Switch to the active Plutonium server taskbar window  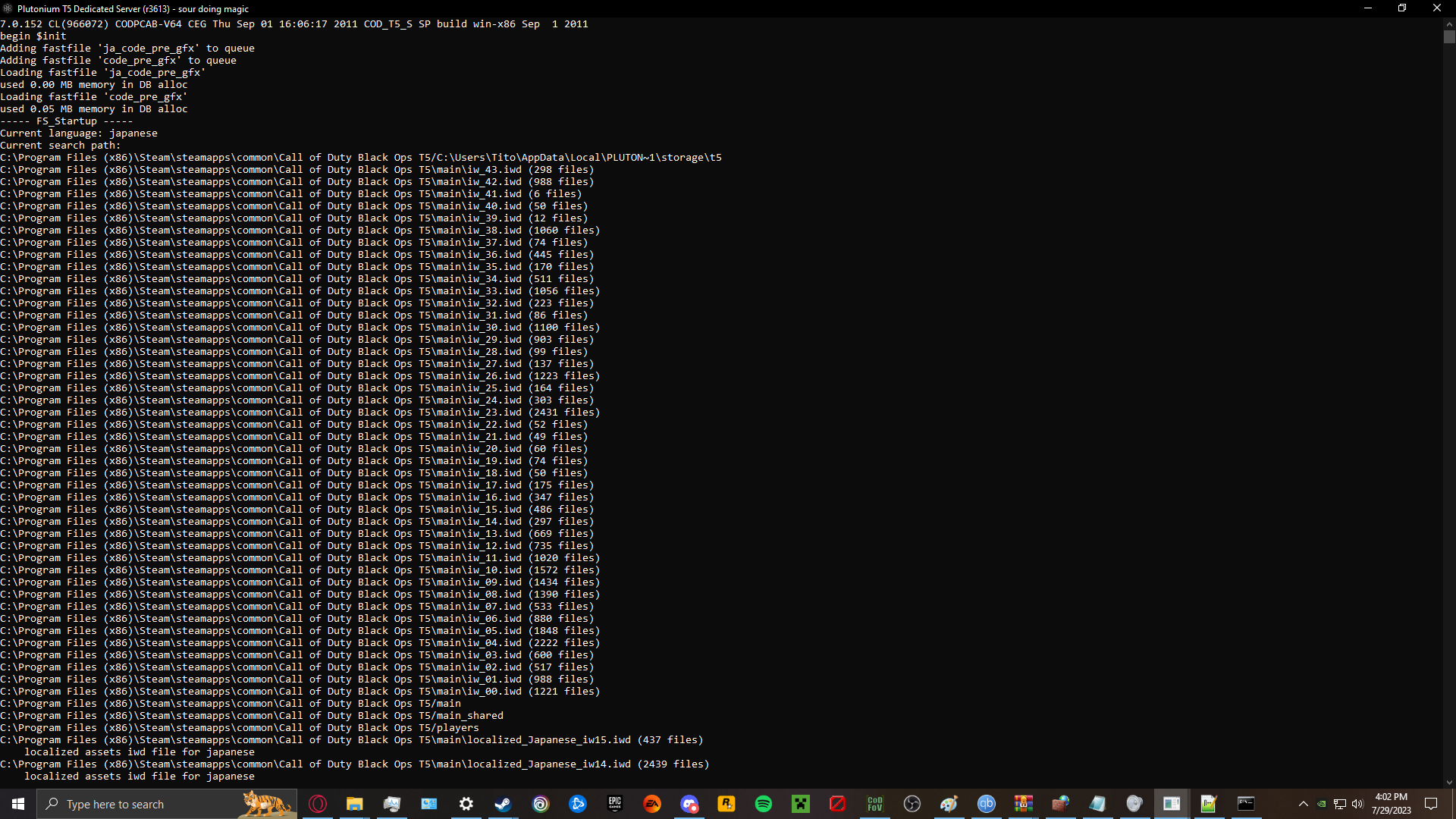pos(1172,804)
